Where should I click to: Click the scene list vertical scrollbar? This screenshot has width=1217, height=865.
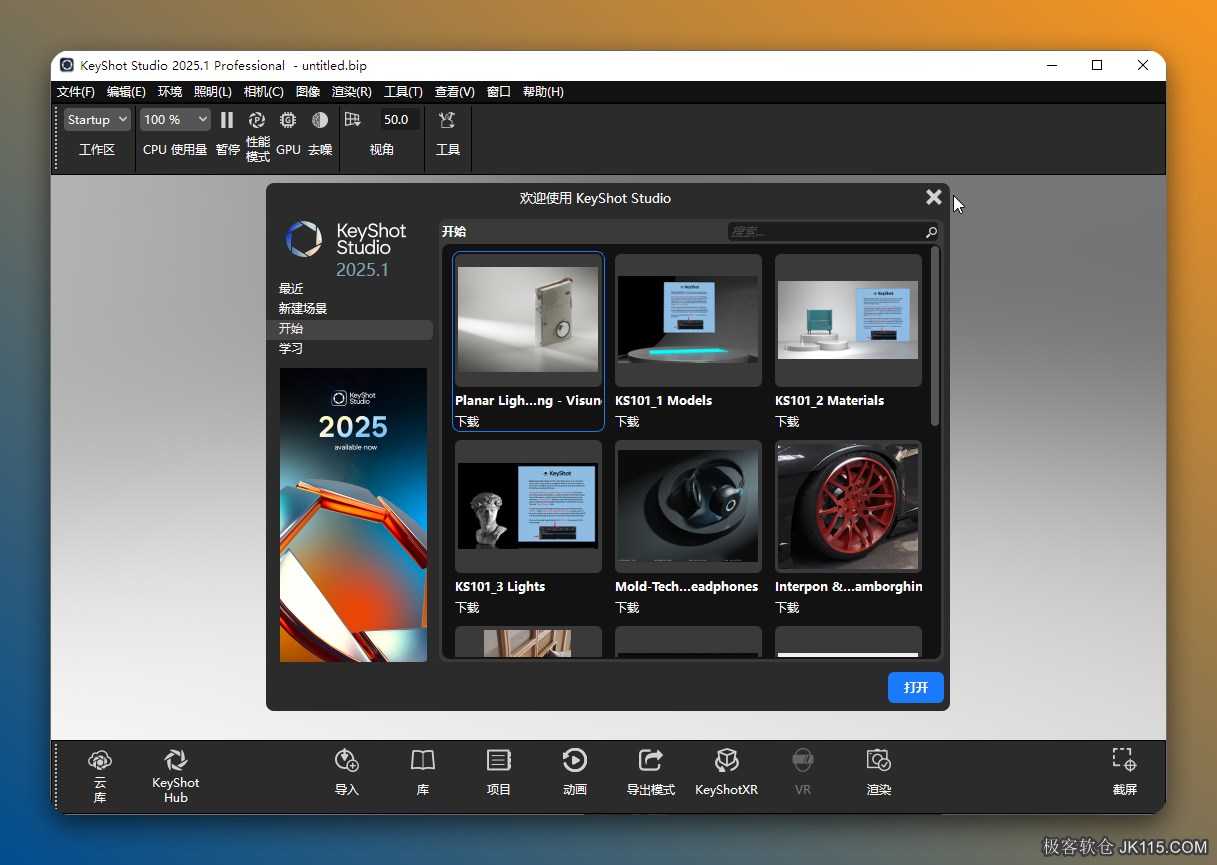coord(935,336)
